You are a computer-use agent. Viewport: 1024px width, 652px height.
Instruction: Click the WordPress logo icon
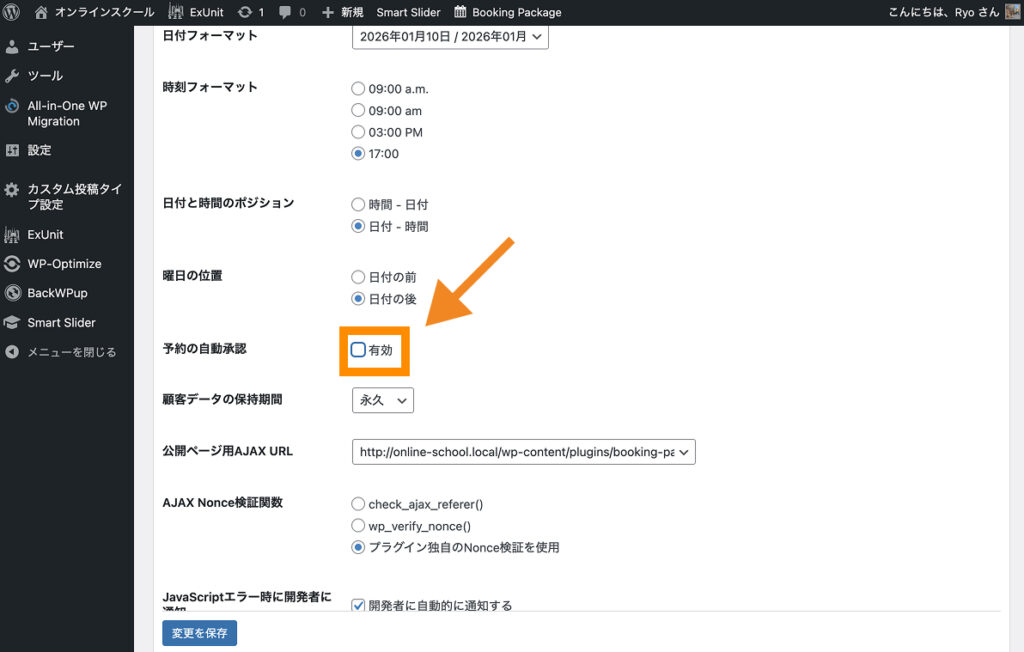coord(13,12)
